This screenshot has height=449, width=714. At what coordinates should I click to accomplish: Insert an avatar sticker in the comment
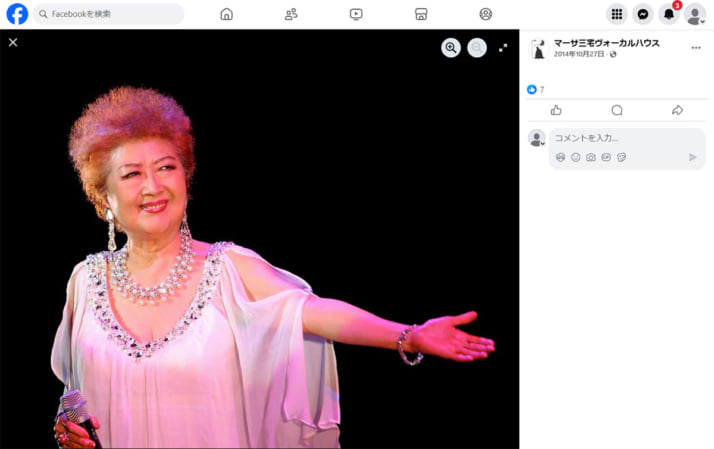561,157
